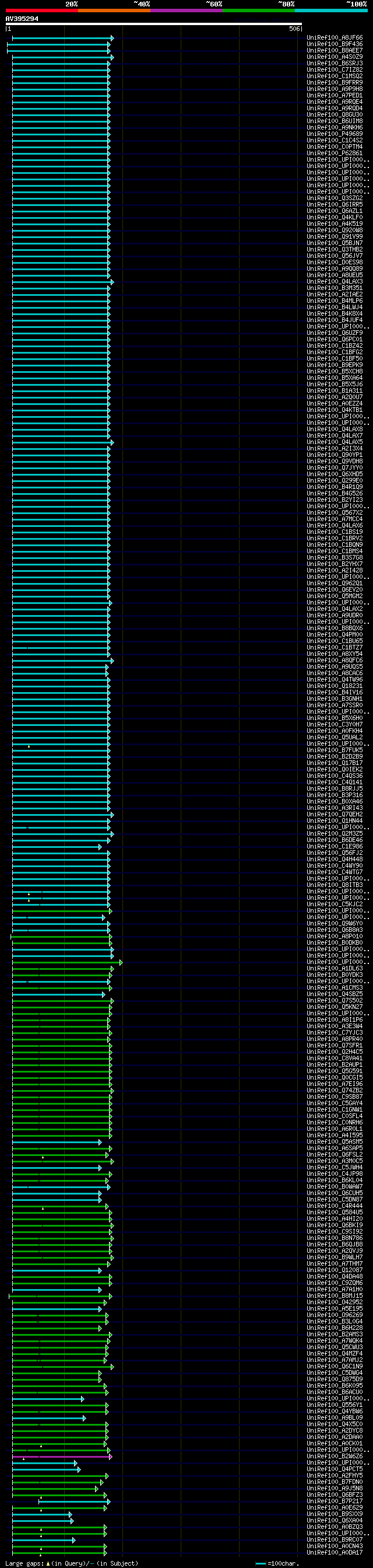
Task: Select the UniRef100_A7PED1 label
Action: (x=335, y=96)
